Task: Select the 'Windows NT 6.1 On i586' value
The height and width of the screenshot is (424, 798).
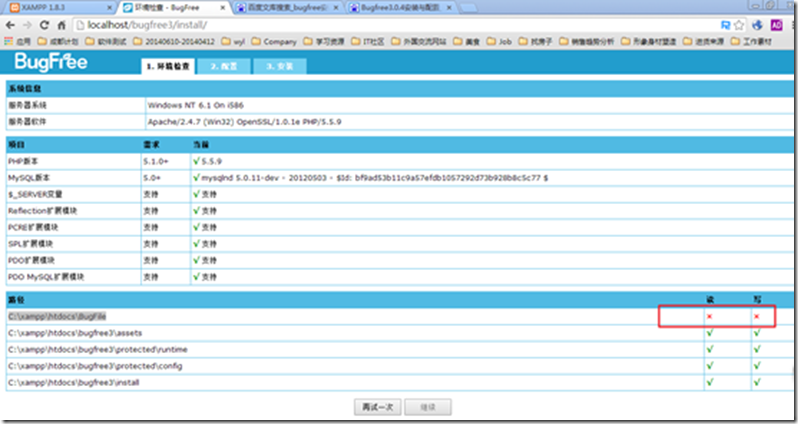Action: (x=195, y=105)
